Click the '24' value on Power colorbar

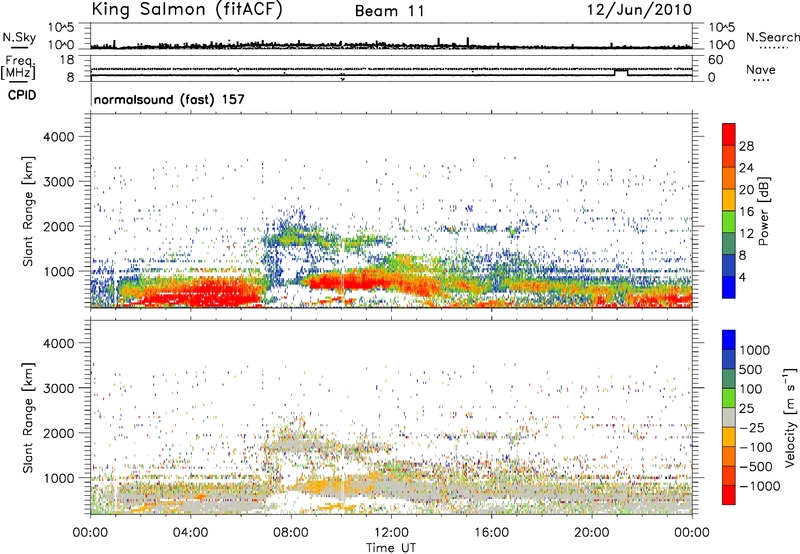[x=746, y=168]
